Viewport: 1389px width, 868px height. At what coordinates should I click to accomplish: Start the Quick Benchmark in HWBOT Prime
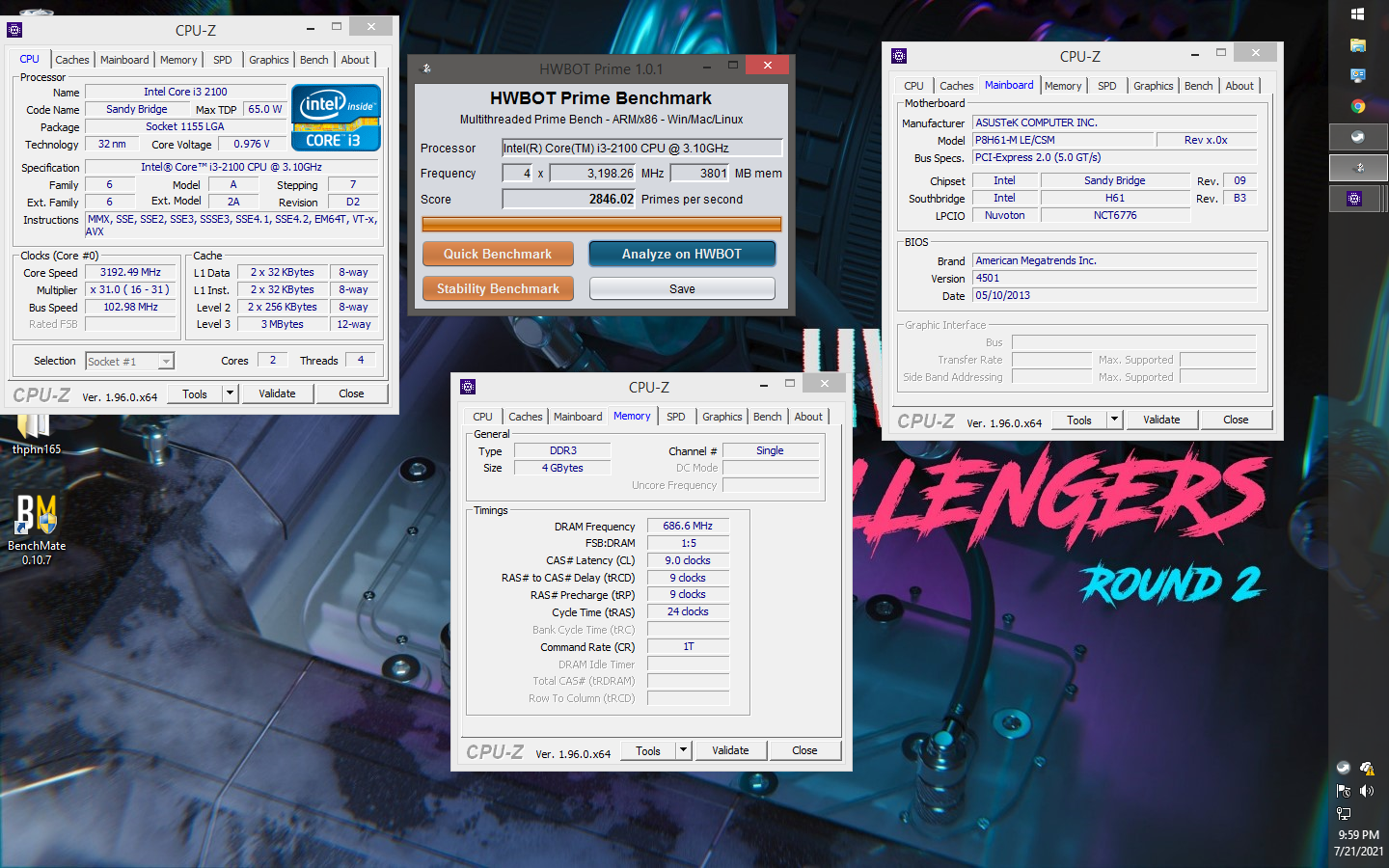point(498,254)
